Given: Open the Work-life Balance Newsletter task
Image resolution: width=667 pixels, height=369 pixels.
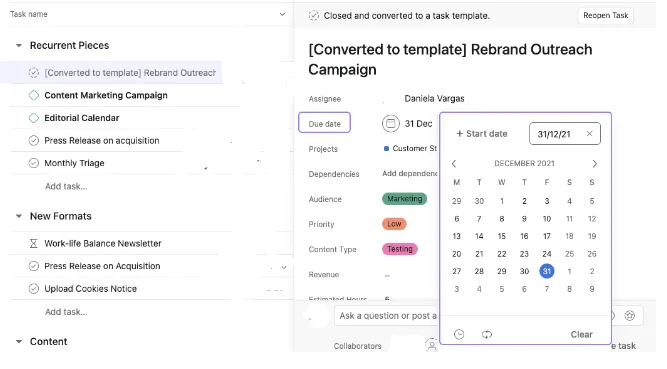Looking at the screenshot, I should click(x=103, y=243).
